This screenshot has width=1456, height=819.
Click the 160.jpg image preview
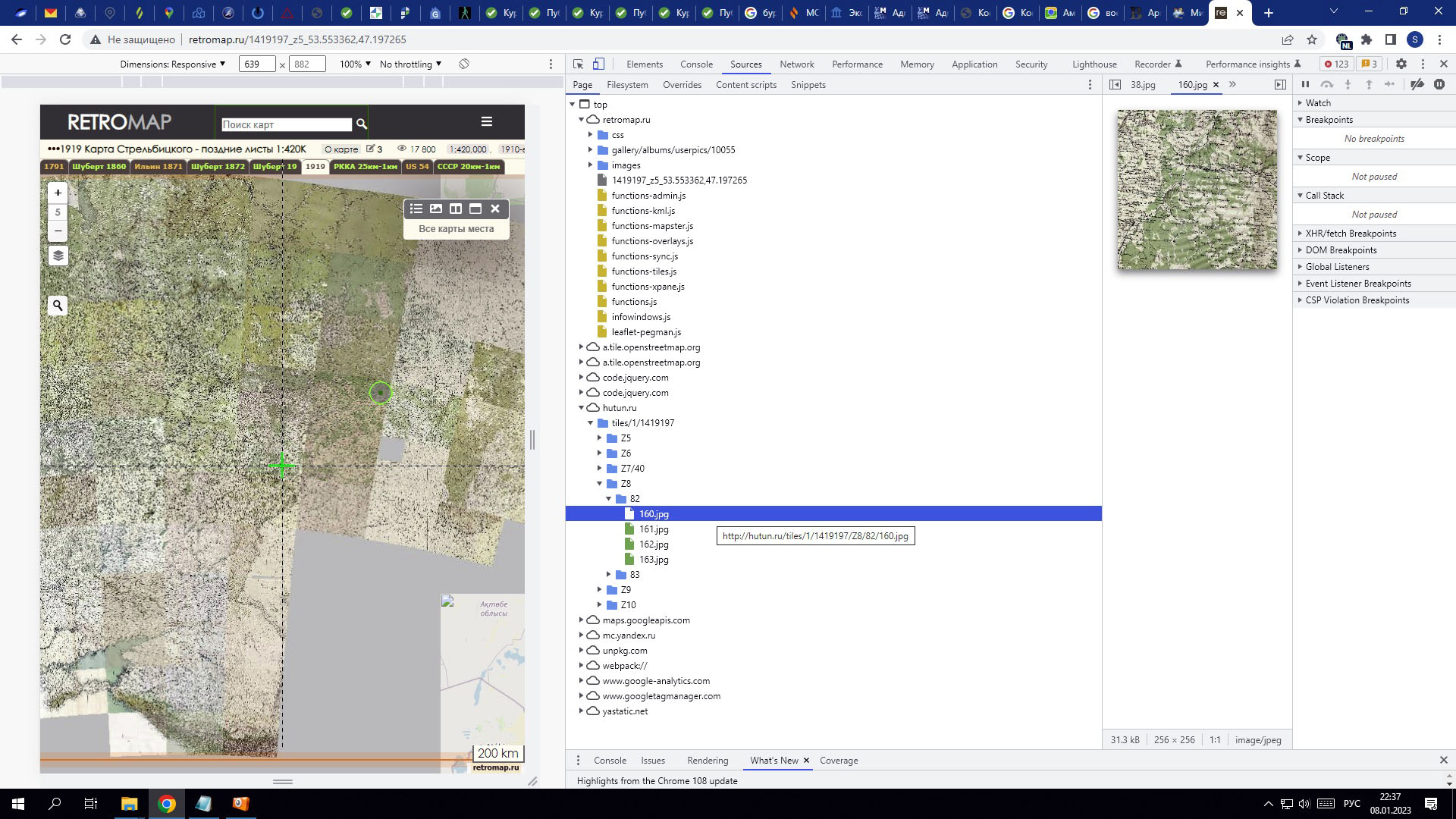coord(1197,190)
